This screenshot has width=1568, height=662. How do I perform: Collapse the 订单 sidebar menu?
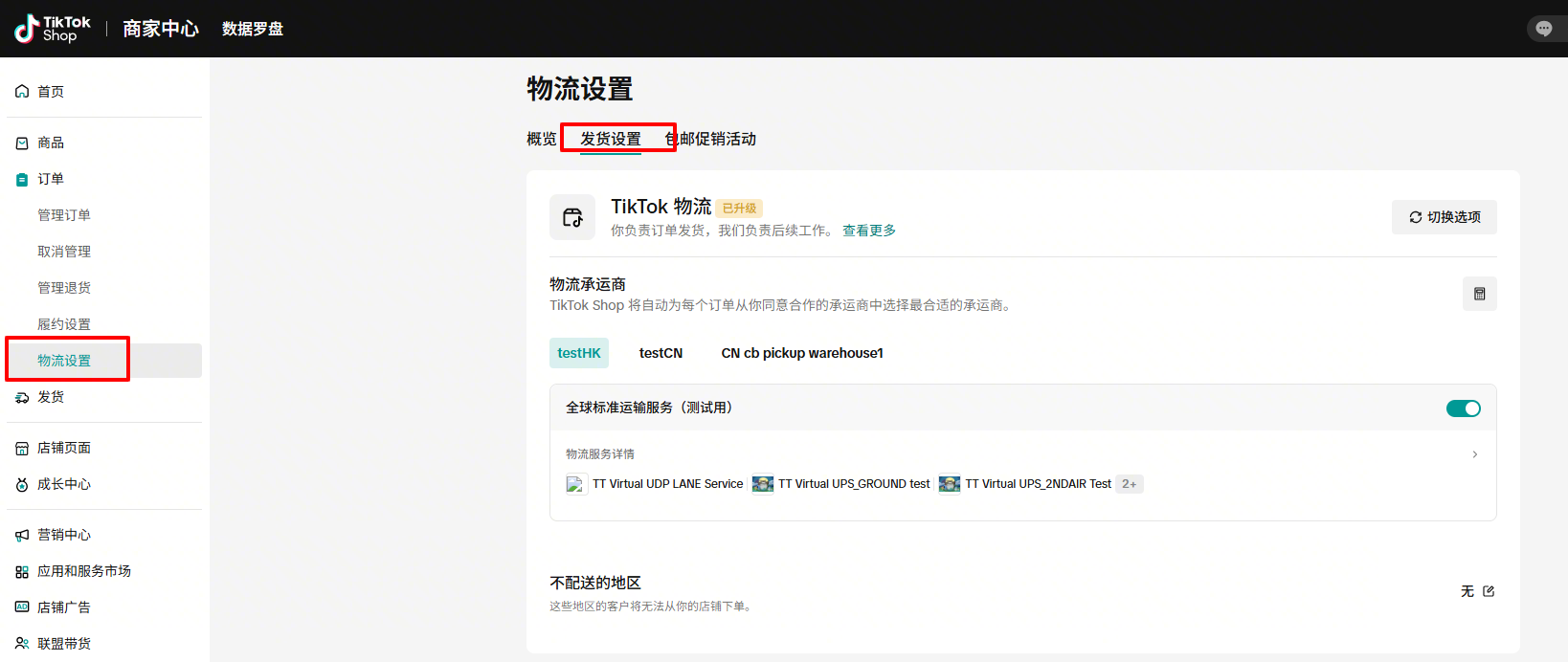point(51,179)
